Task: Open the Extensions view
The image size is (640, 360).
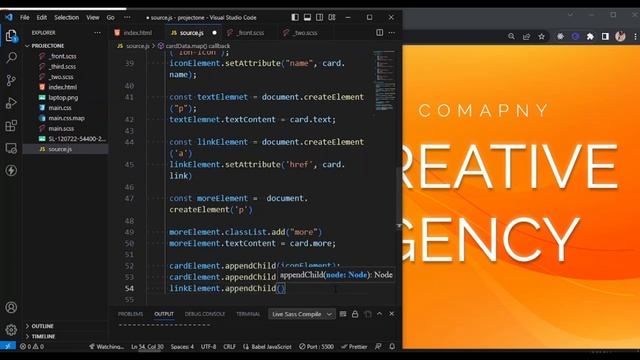Action: pos(11,125)
